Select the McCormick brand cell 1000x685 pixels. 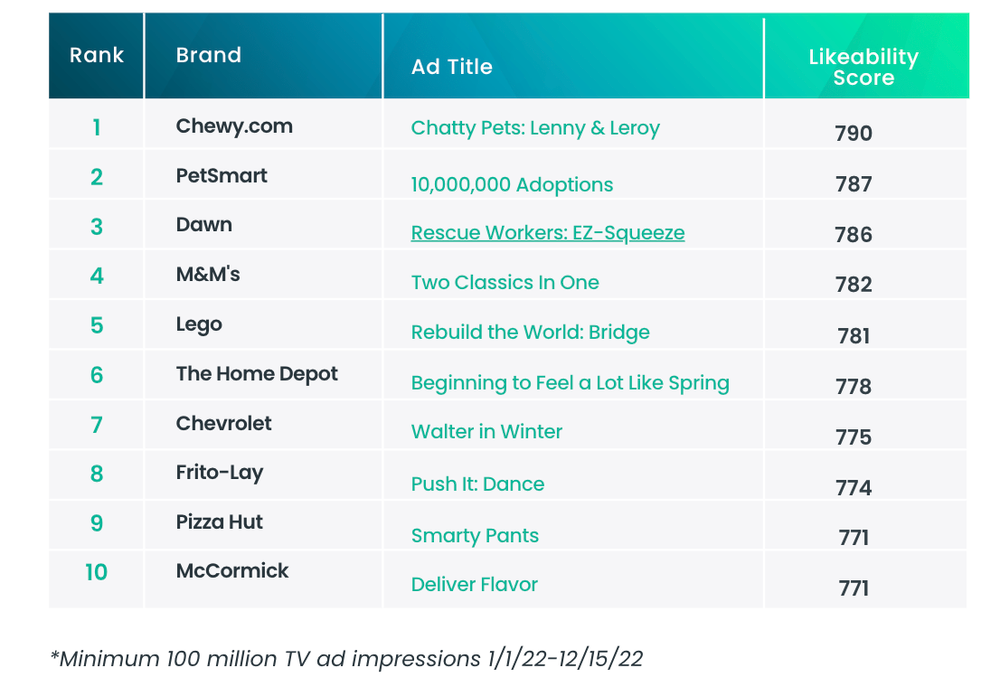[232, 571]
